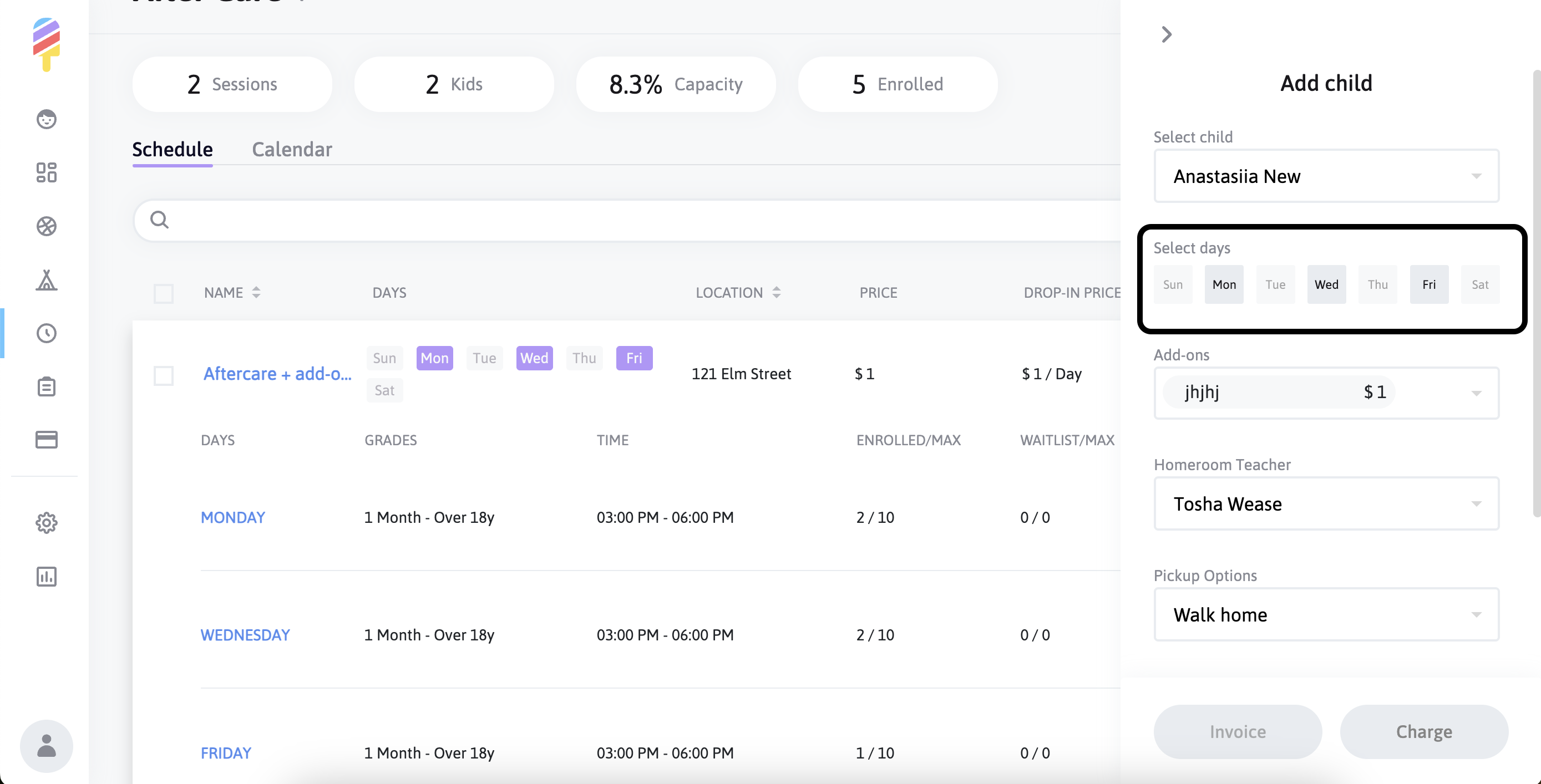Viewport: 1541px width, 784px height.
Task: Deselect Fri in Select days
Action: pyautogui.click(x=1428, y=284)
